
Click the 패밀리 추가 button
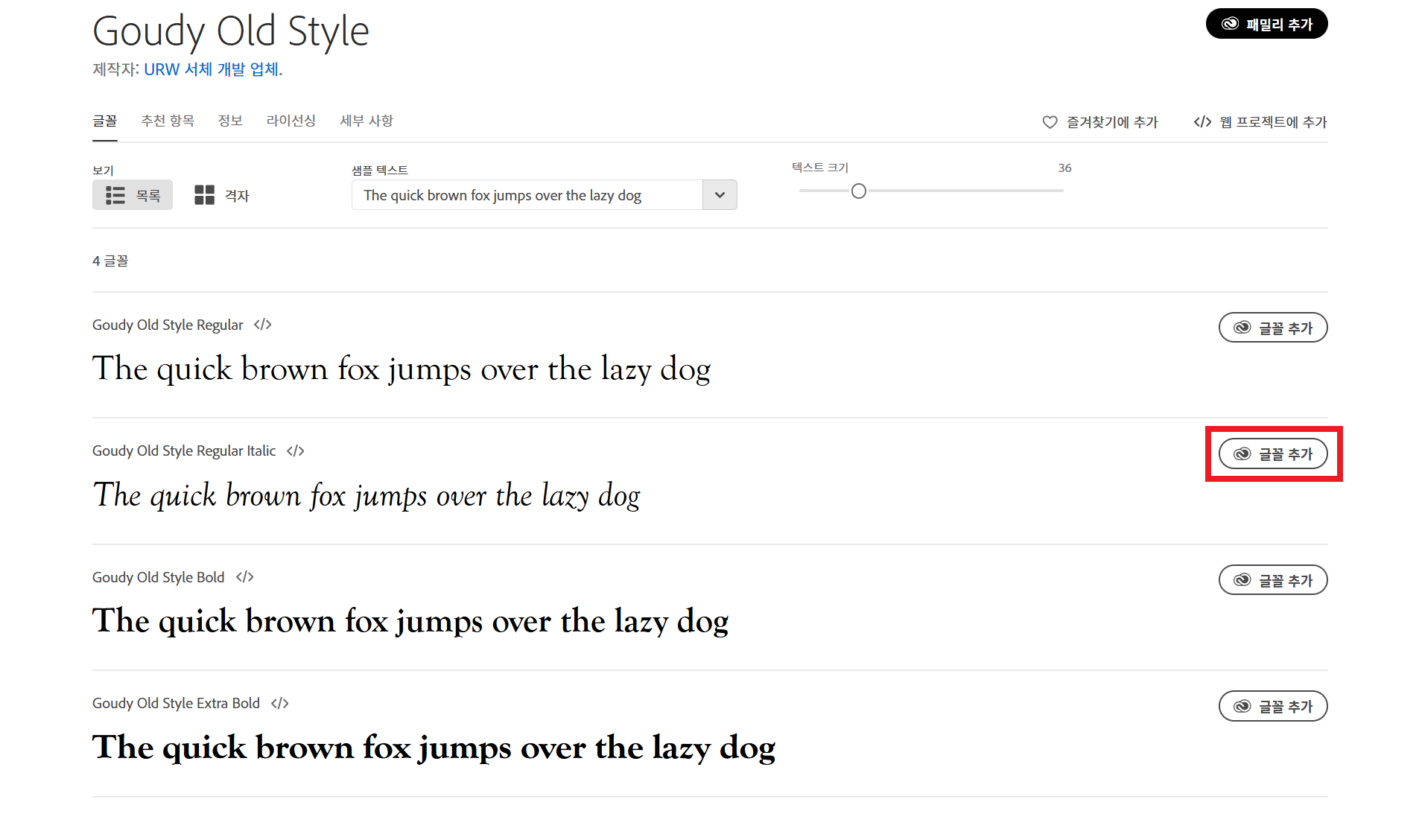coord(1266,24)
